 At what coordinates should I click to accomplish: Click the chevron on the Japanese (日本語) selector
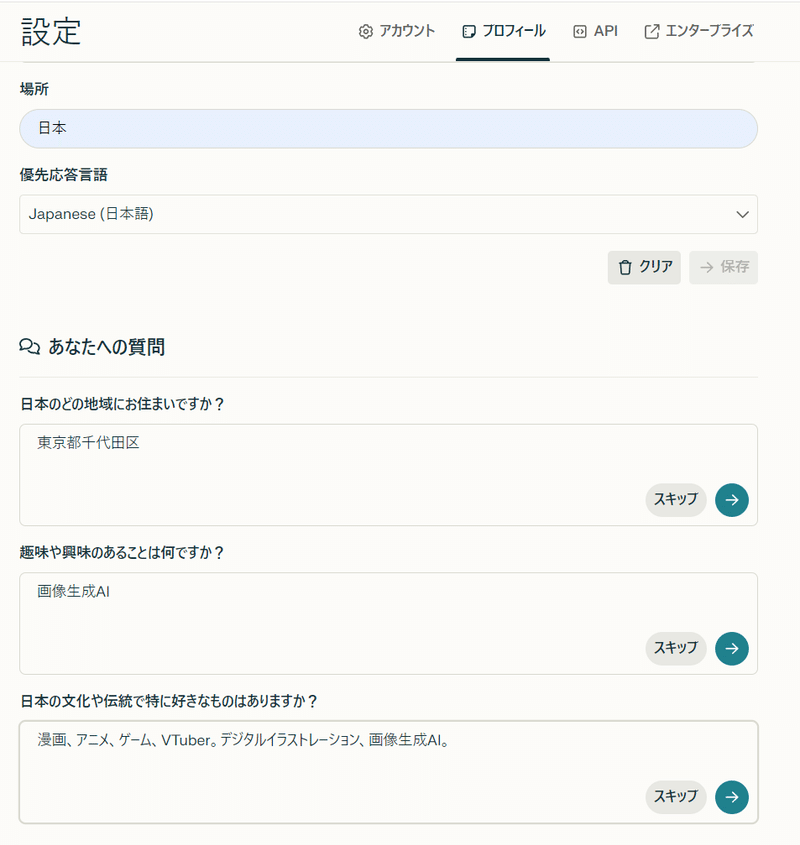tap(742, 214)
